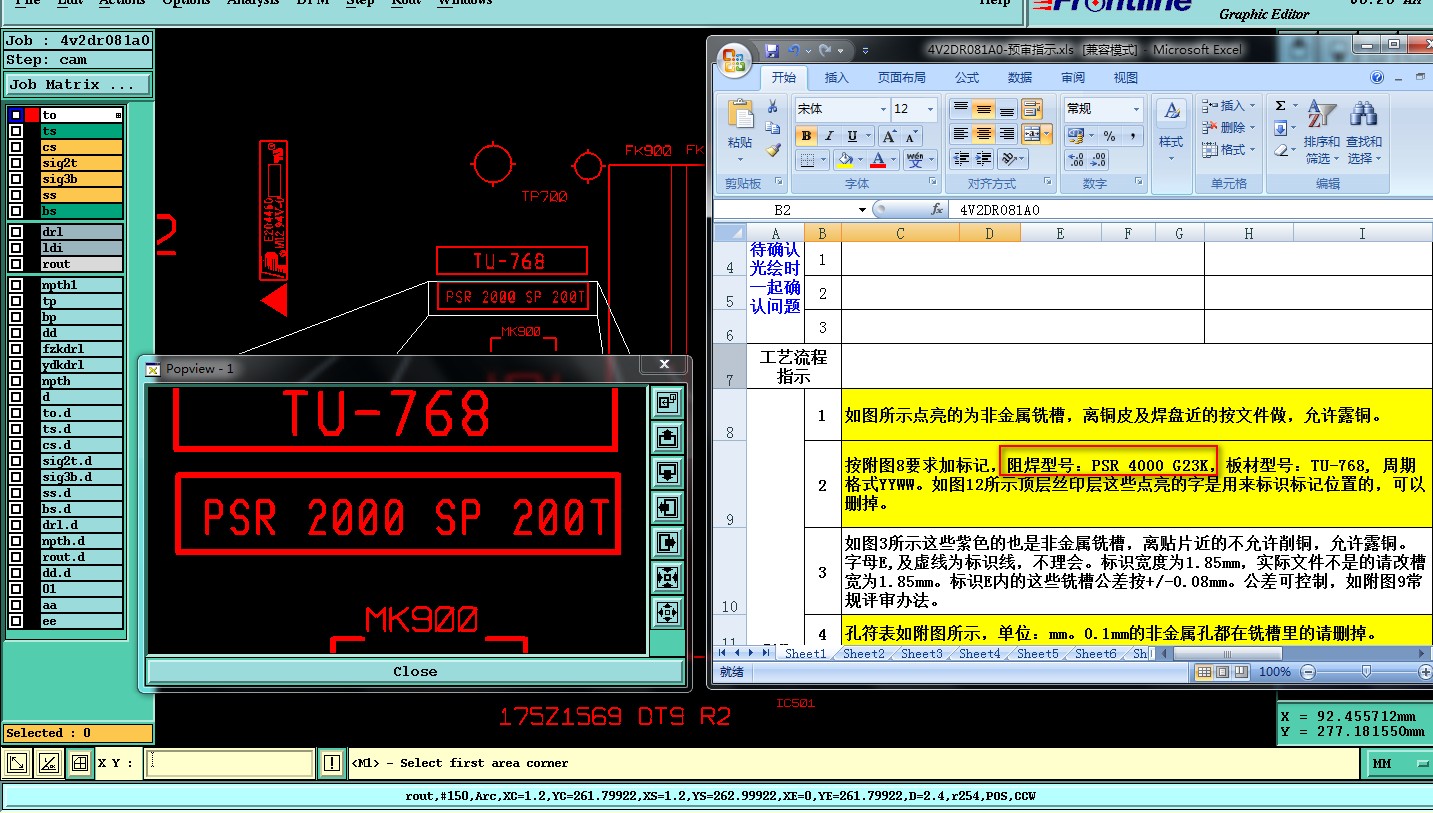Screen dimensions: 1433x813
Task: Click the Decrease Font Size icon
Action: click(x=914, y=136)
